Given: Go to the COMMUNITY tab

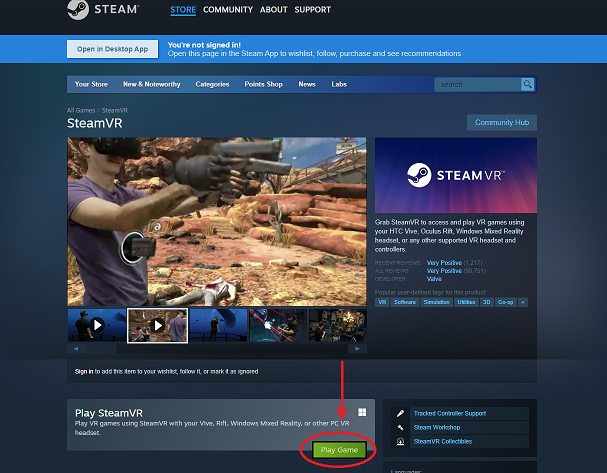Looking at the screenshot, I should click(227, 10).
